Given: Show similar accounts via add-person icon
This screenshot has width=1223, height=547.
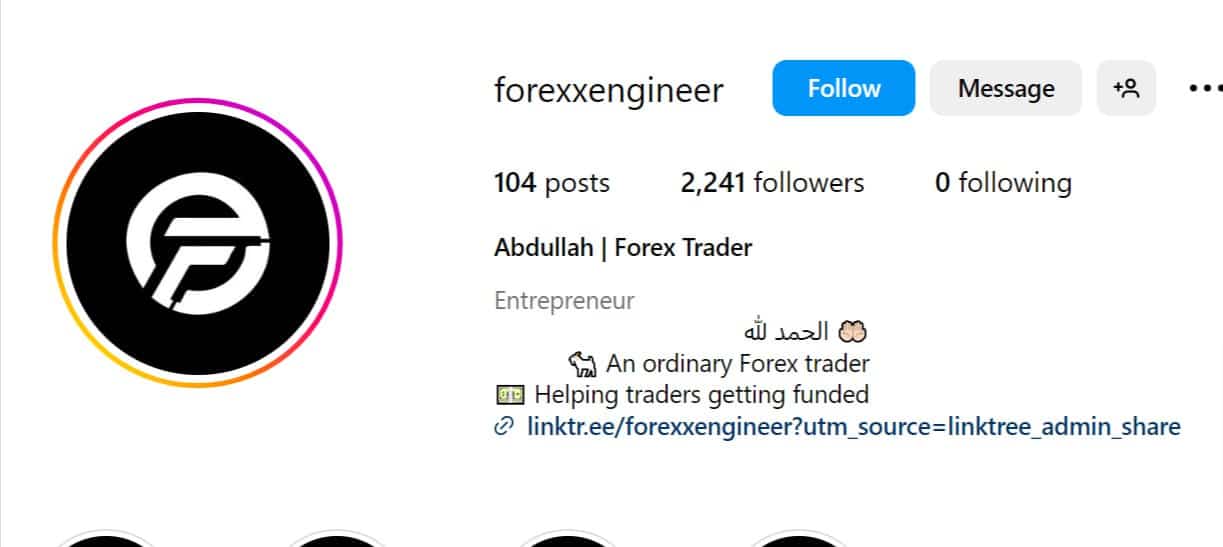Looking at the screenshot, I should [x=1126, y=88].
